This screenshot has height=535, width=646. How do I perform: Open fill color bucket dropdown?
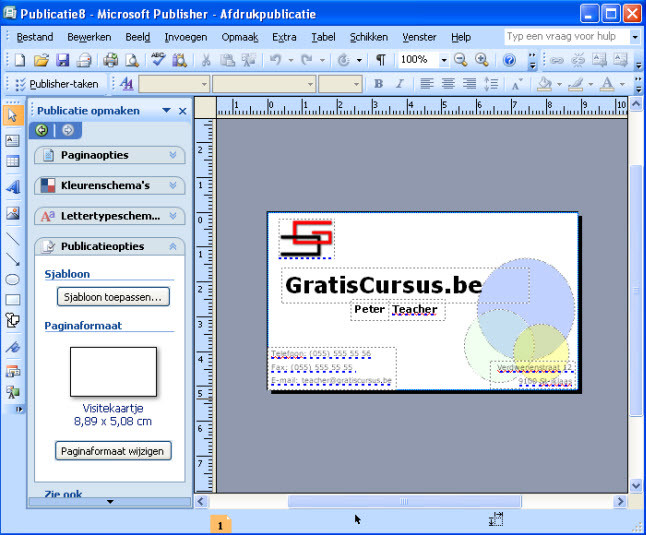click(x=559, y=84)
